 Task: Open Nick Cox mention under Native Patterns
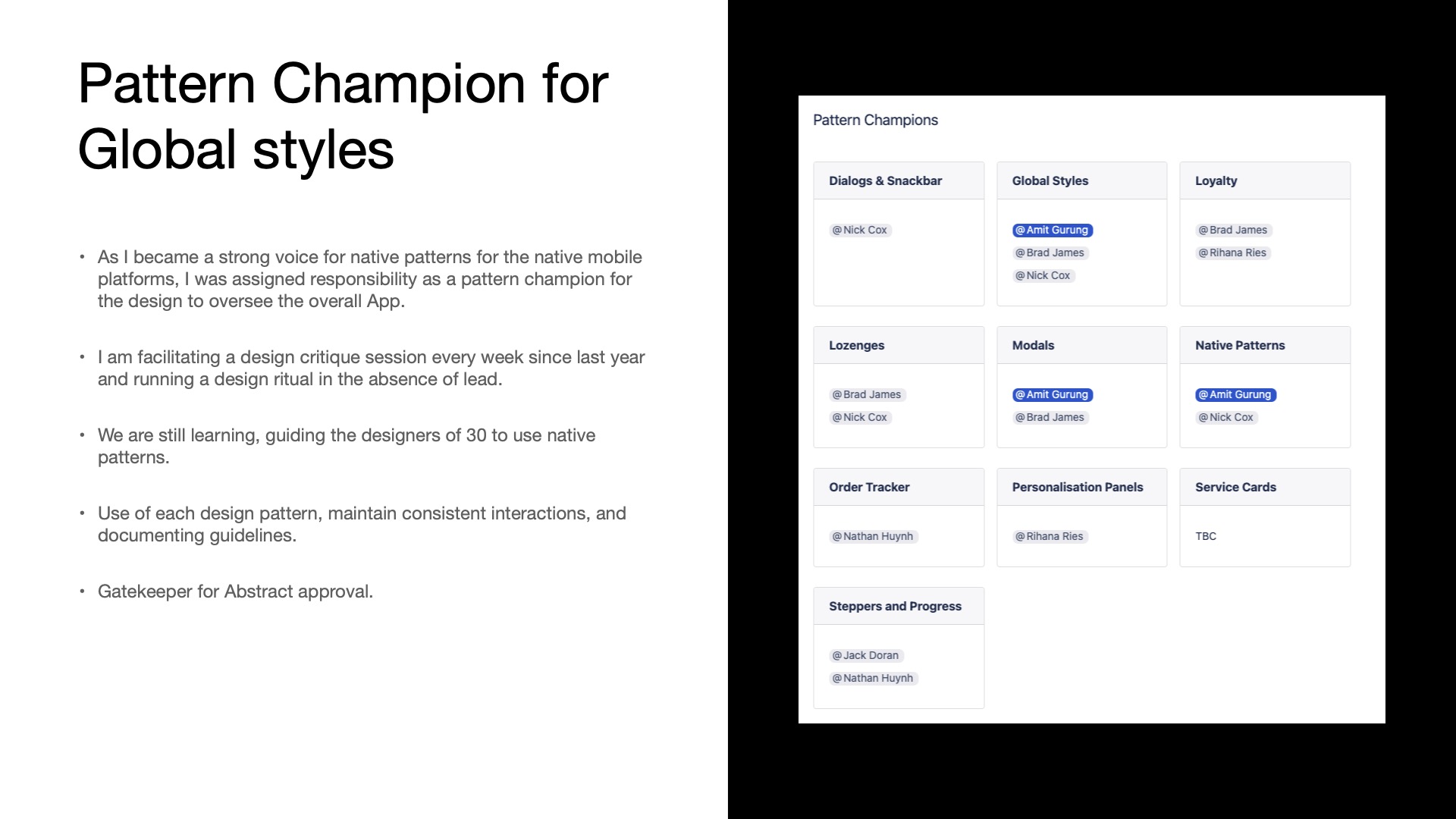click(1226, 418)
